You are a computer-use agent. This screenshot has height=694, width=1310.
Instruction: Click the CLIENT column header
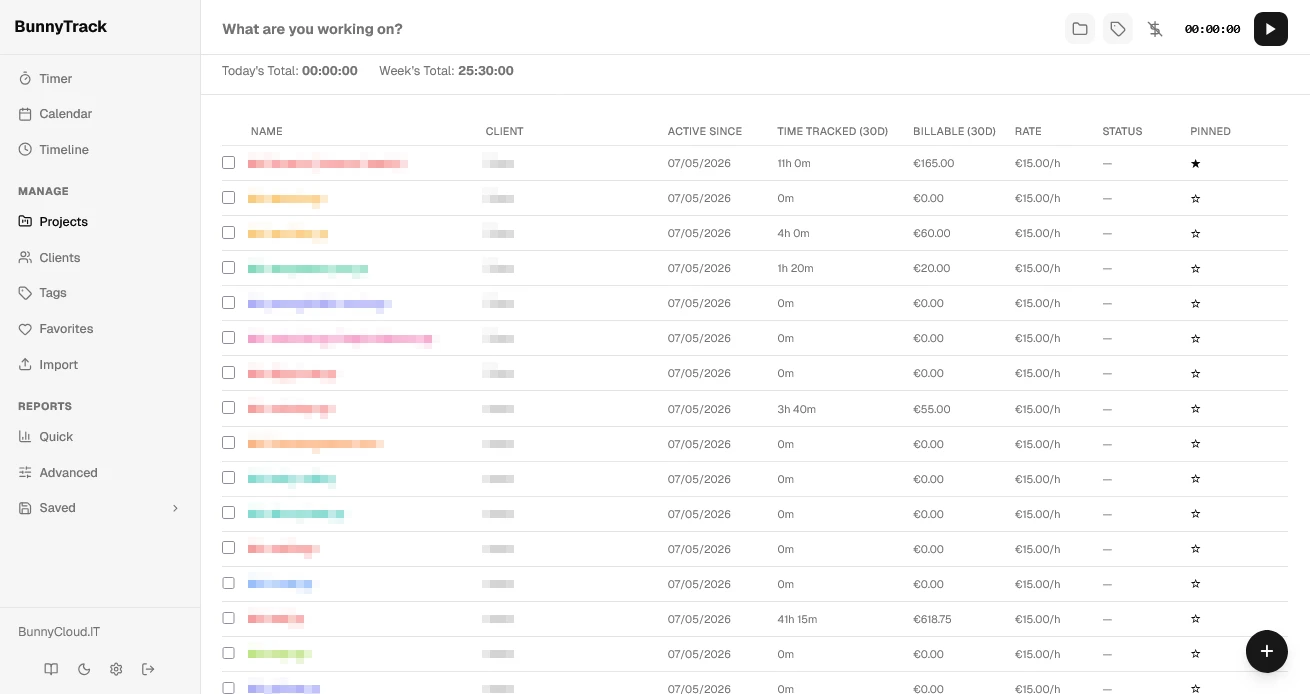tap(505, 131)
